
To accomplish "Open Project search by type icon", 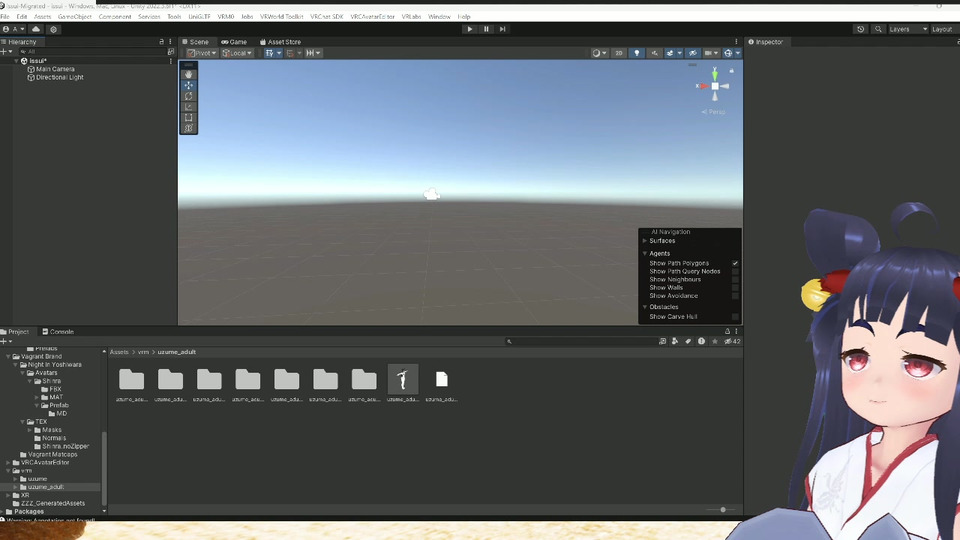I will point(675,341).
